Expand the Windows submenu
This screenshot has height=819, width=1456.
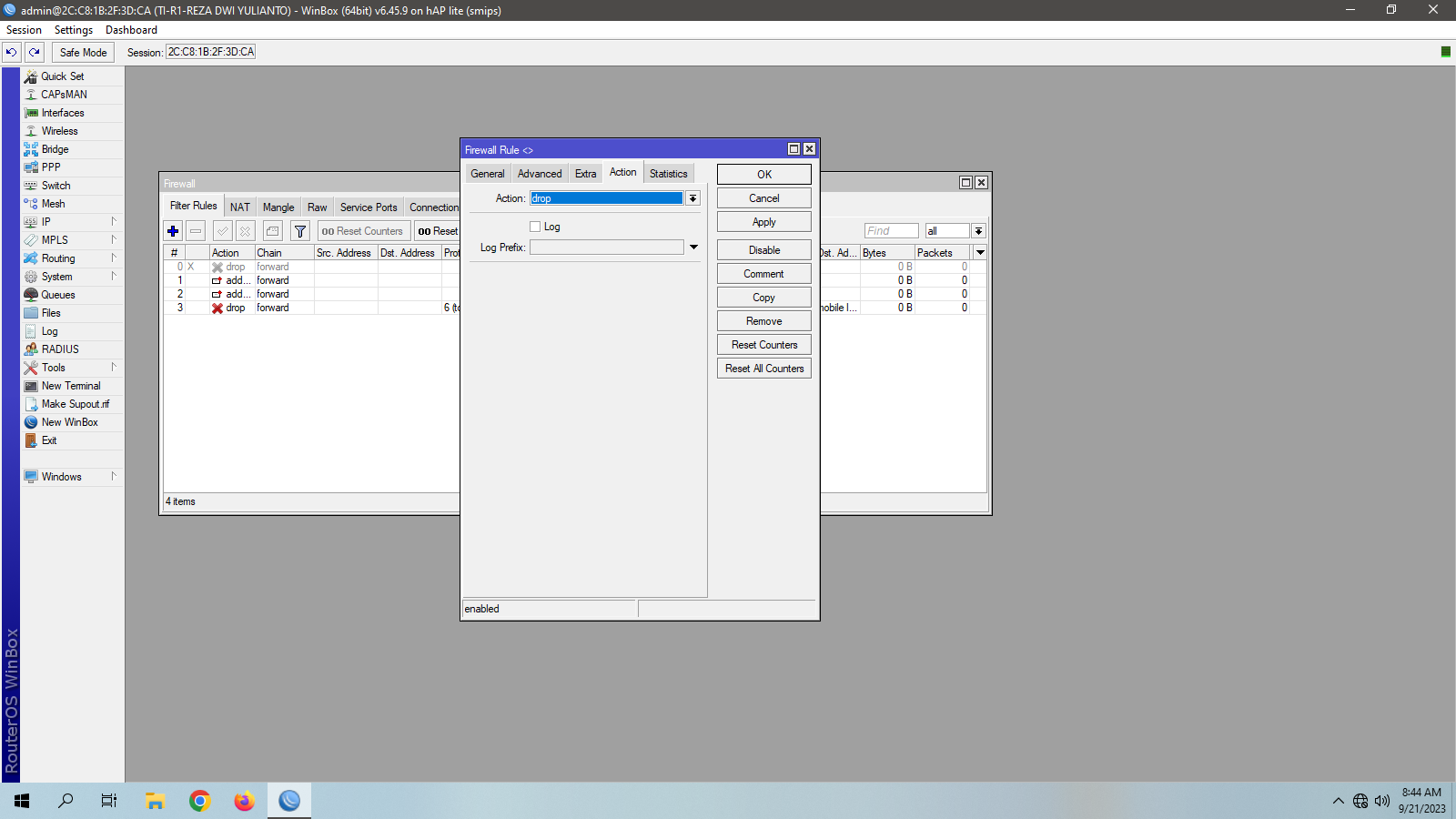(x=114, y=476)
